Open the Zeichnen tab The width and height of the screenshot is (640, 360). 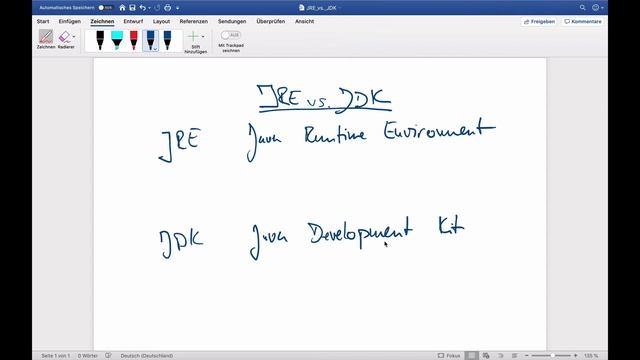[x=102, y=21]
